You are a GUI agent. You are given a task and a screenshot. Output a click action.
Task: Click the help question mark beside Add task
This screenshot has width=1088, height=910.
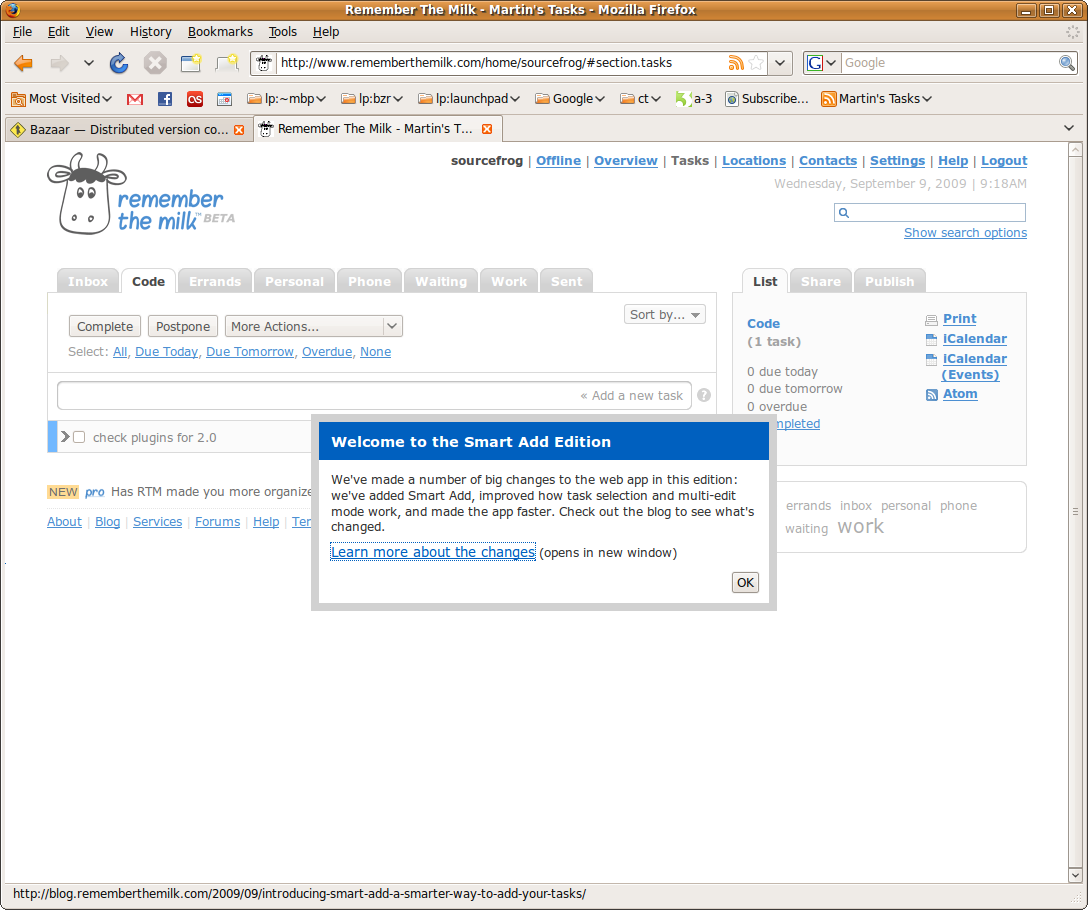click(x=704, y=395)
